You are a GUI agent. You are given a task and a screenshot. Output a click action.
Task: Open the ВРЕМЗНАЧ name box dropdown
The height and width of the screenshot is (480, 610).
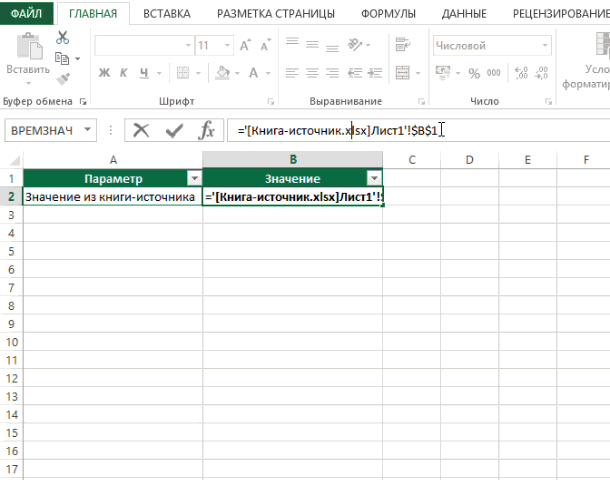coord(88,130)
